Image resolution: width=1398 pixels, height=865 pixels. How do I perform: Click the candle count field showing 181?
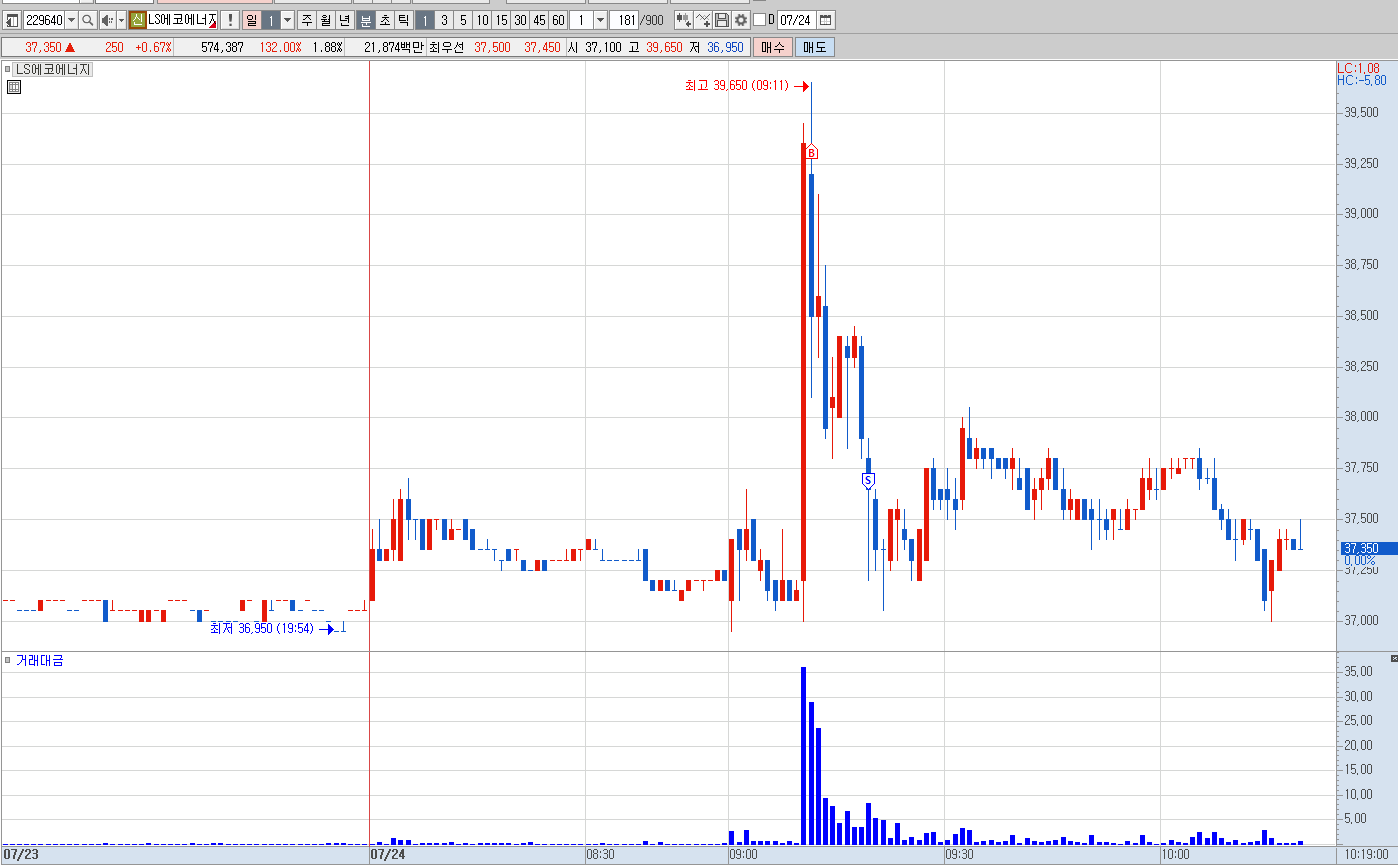pos(624,20)
